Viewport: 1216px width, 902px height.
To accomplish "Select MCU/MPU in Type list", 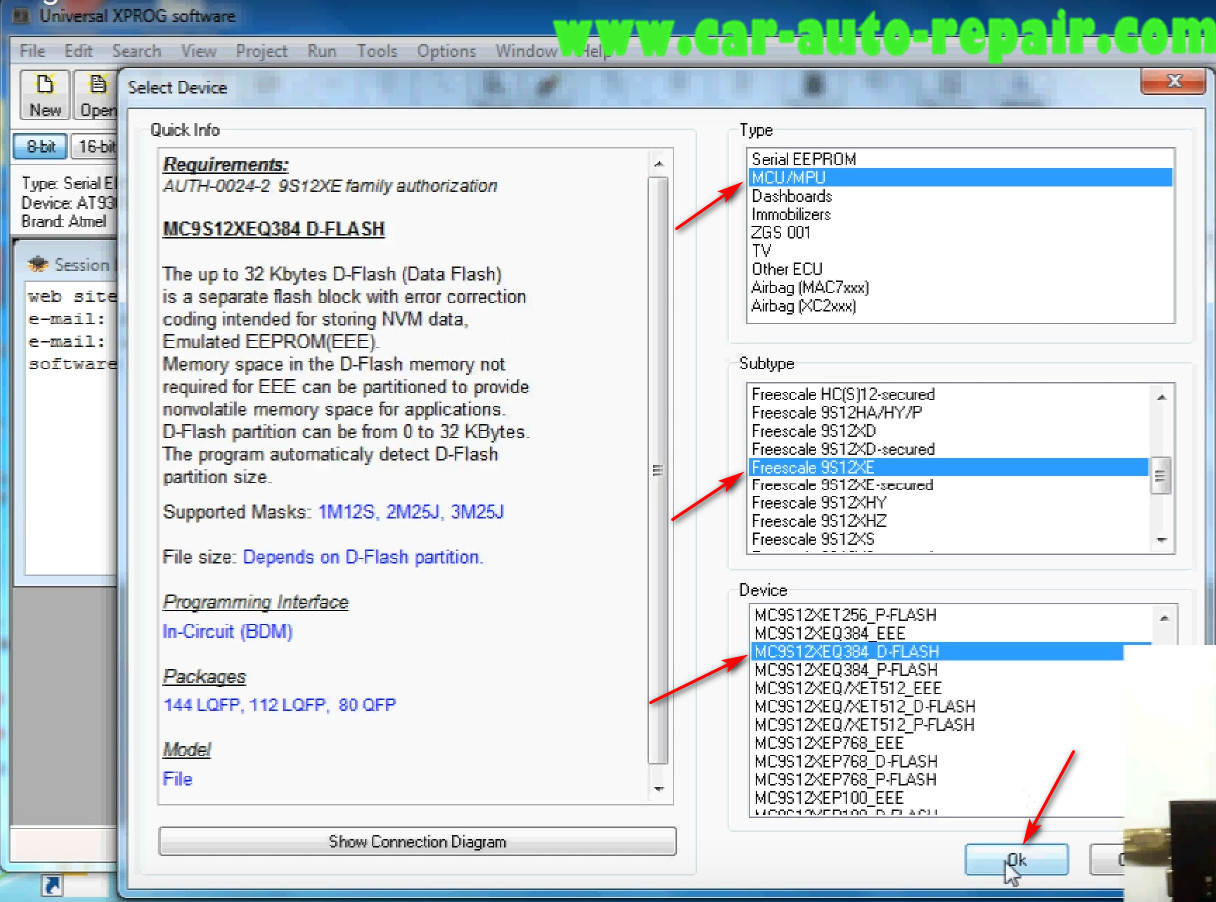I will (x=959, y=177).
